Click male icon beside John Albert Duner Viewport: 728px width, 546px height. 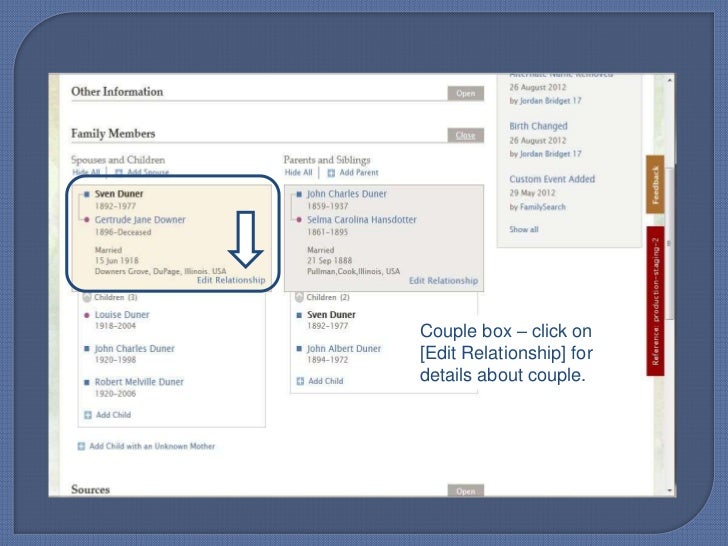pyautogui.click(x=299, y=348)
